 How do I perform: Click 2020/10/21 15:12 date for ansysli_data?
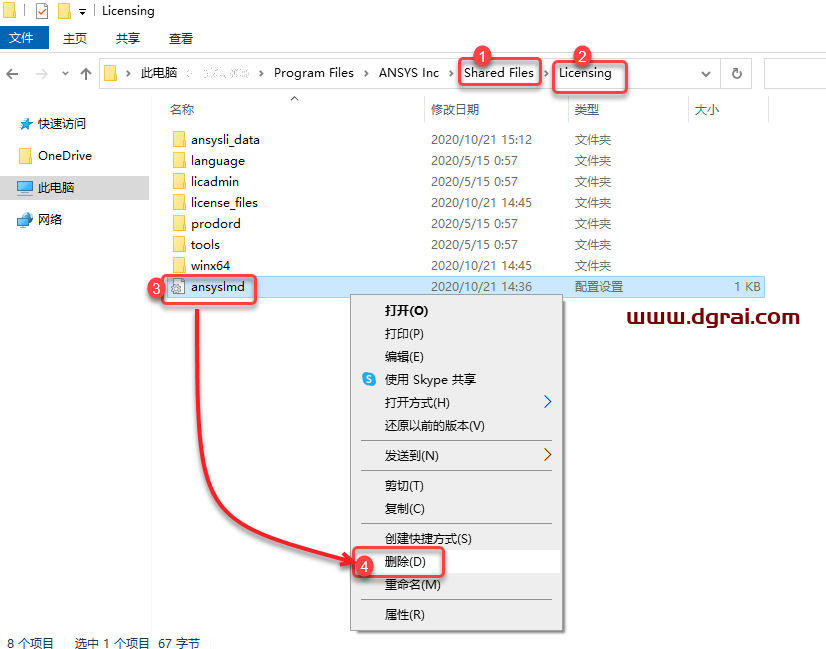[x=481, y=140]
